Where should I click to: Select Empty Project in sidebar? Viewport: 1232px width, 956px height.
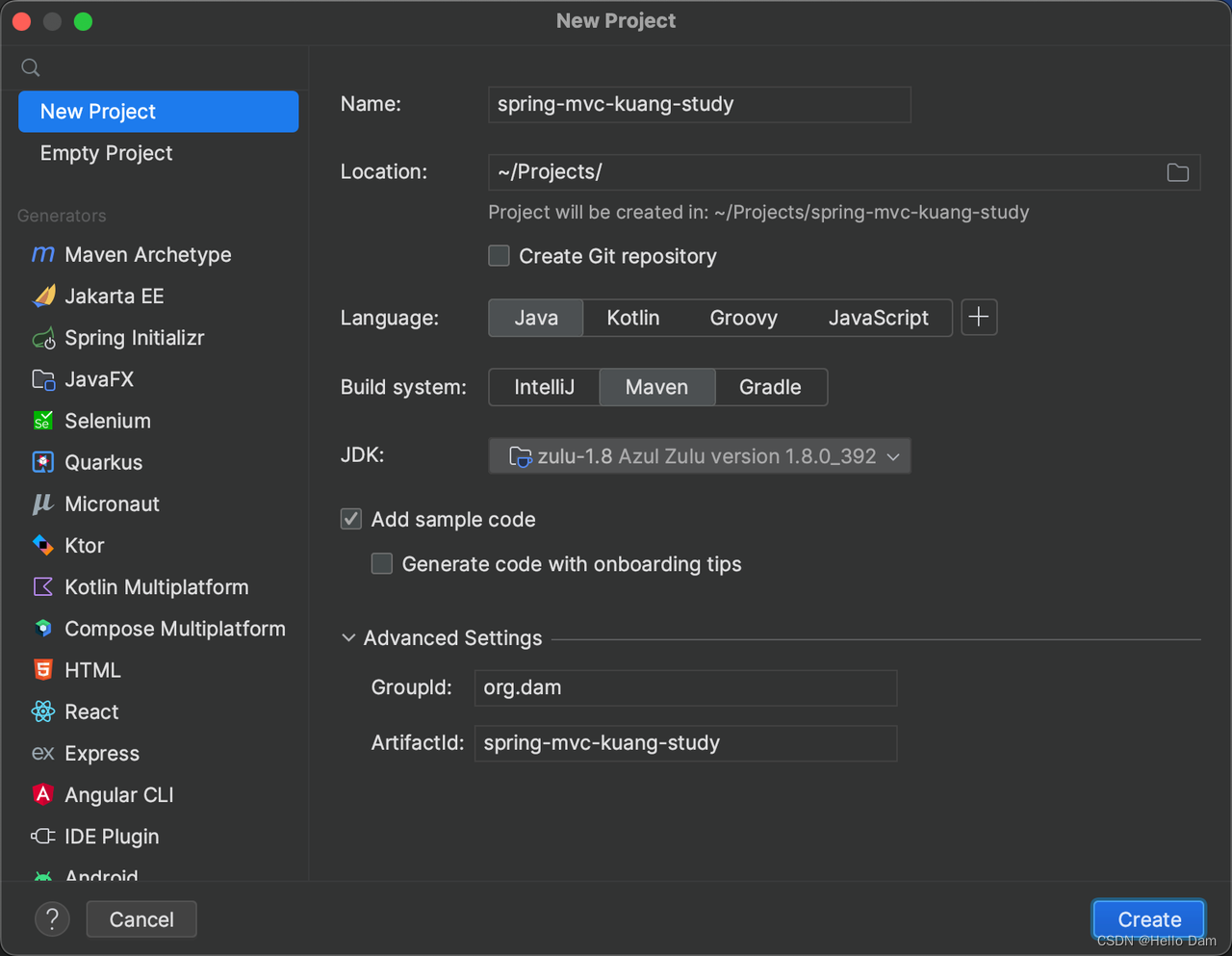click(159, 153)
